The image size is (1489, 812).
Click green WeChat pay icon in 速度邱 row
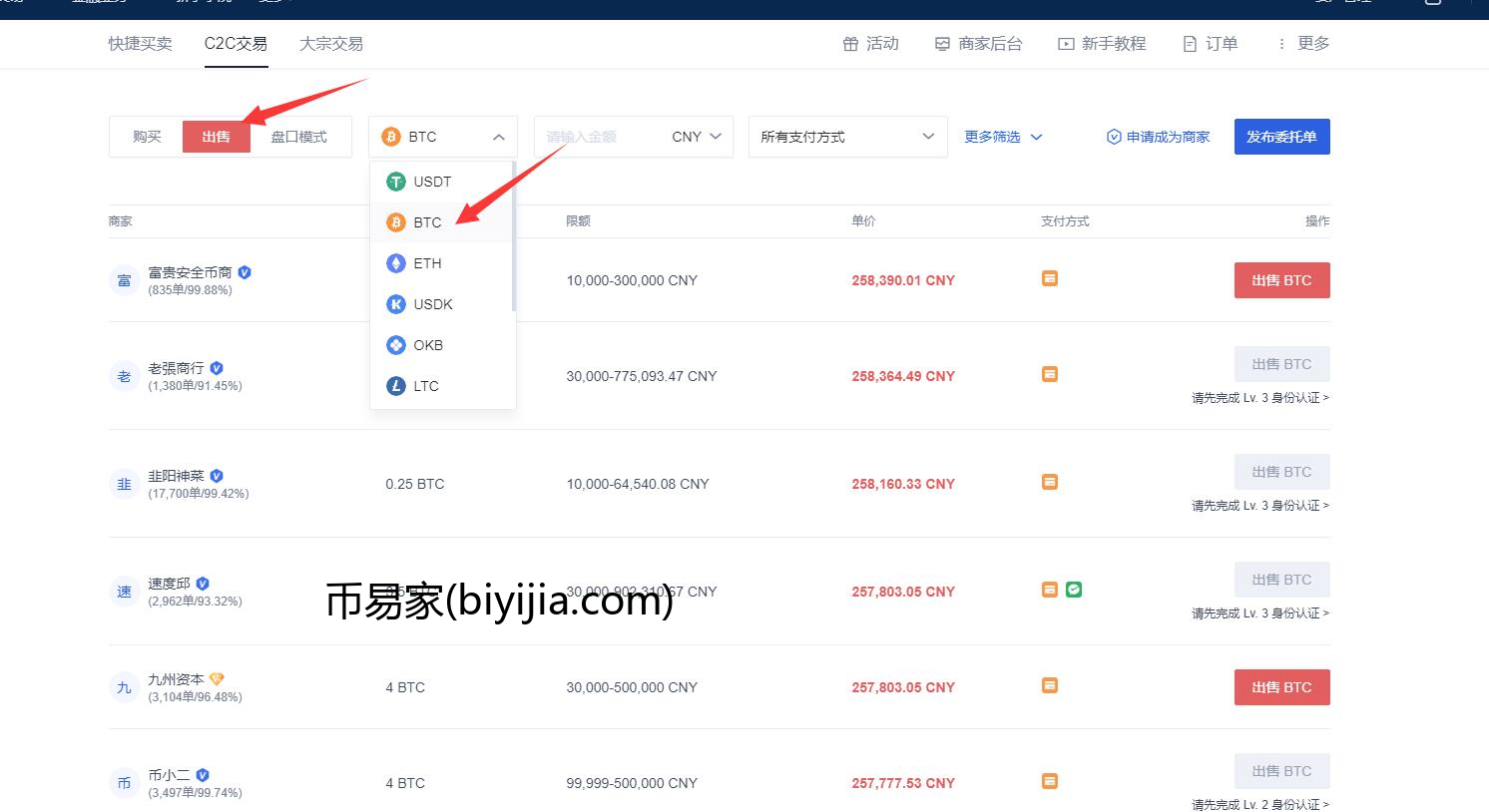pos(1074,590)
